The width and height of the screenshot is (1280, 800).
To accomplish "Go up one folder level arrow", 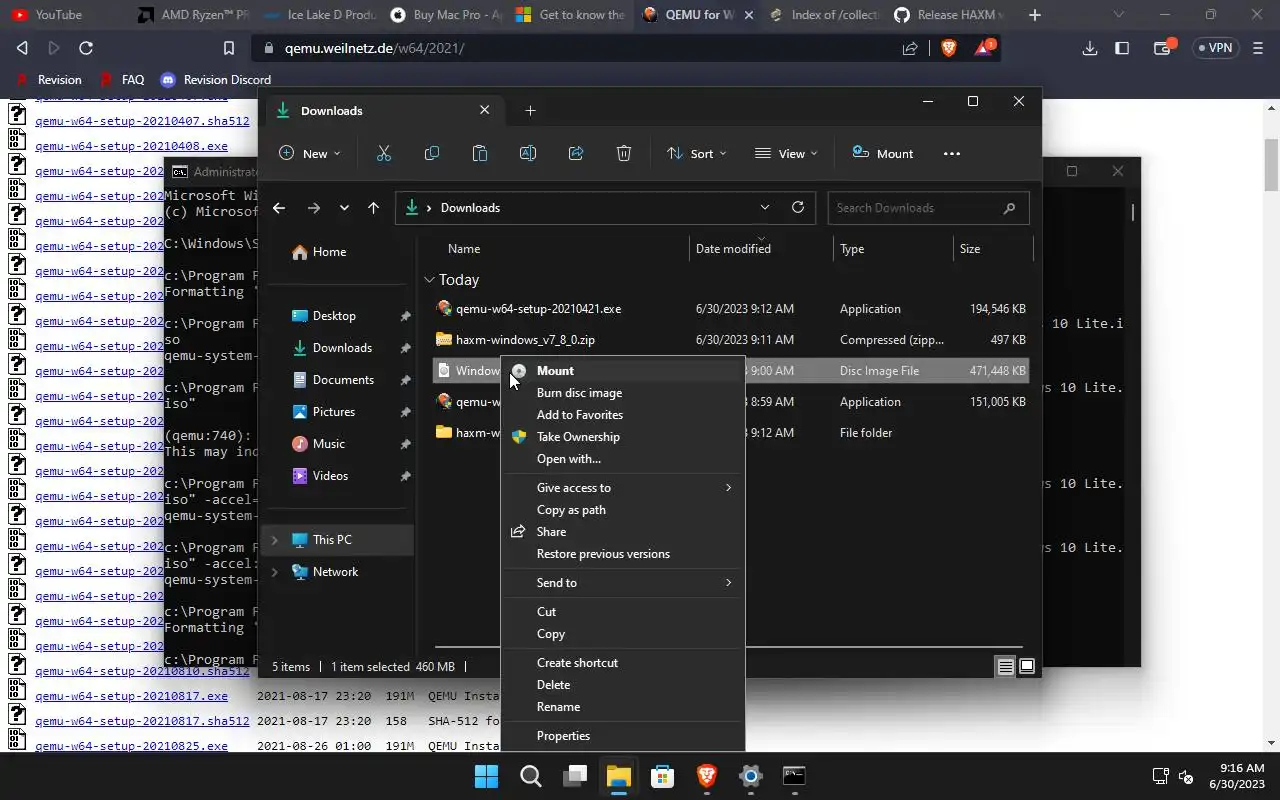I will click(373, 208).
